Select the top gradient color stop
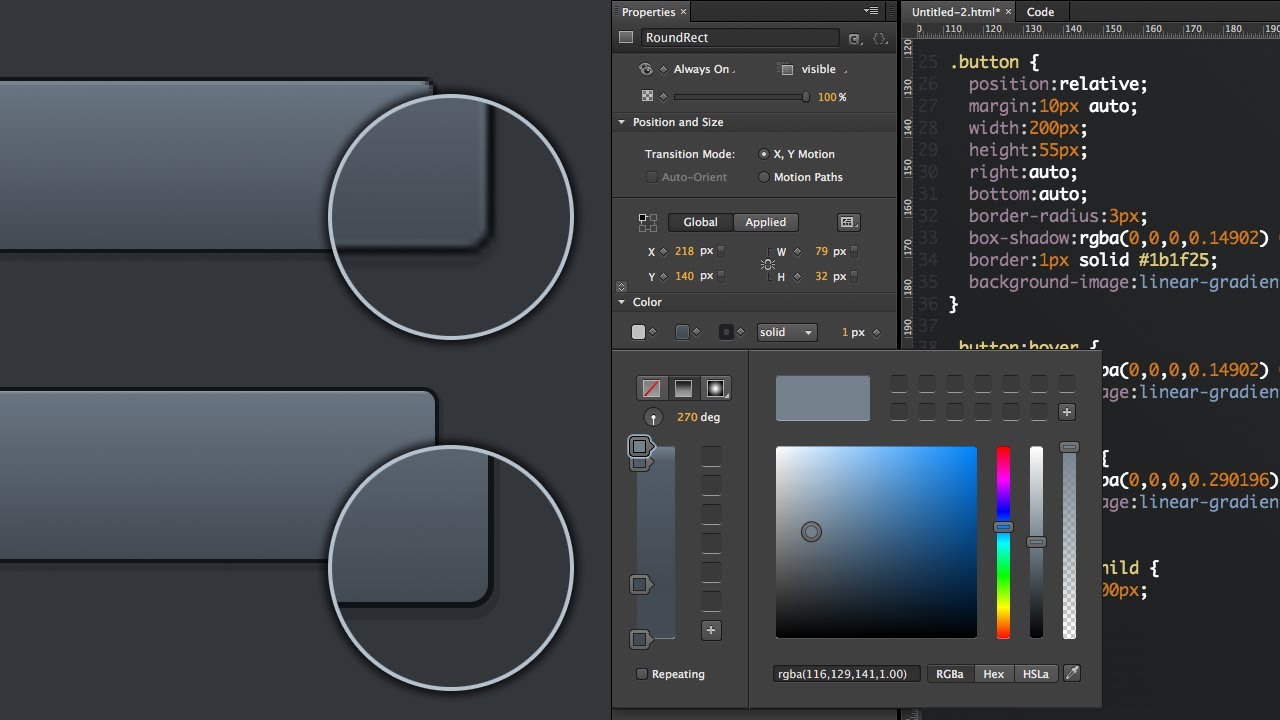The image size is (1280, 720). coord(639,446)
